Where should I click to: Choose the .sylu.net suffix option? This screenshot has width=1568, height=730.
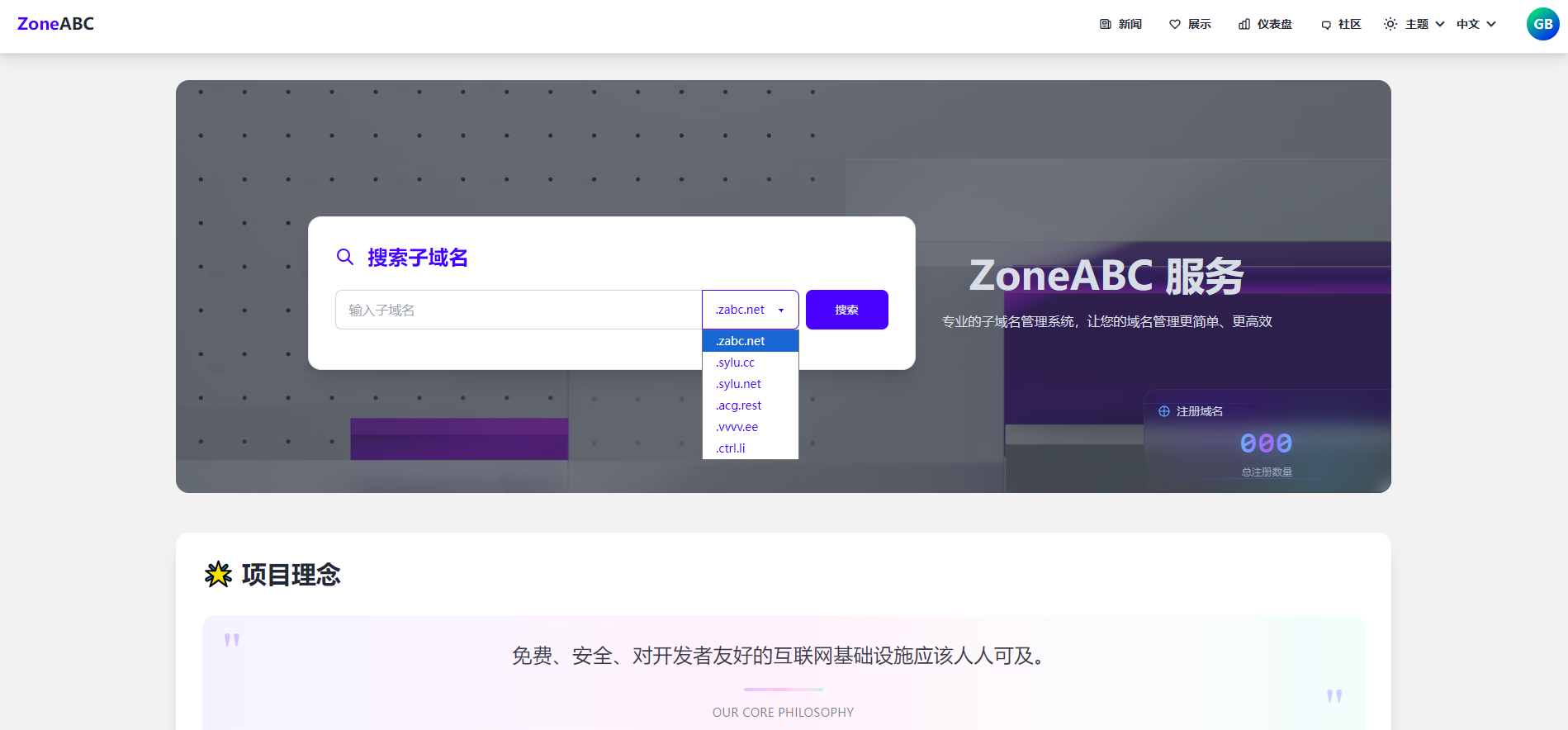739,384
